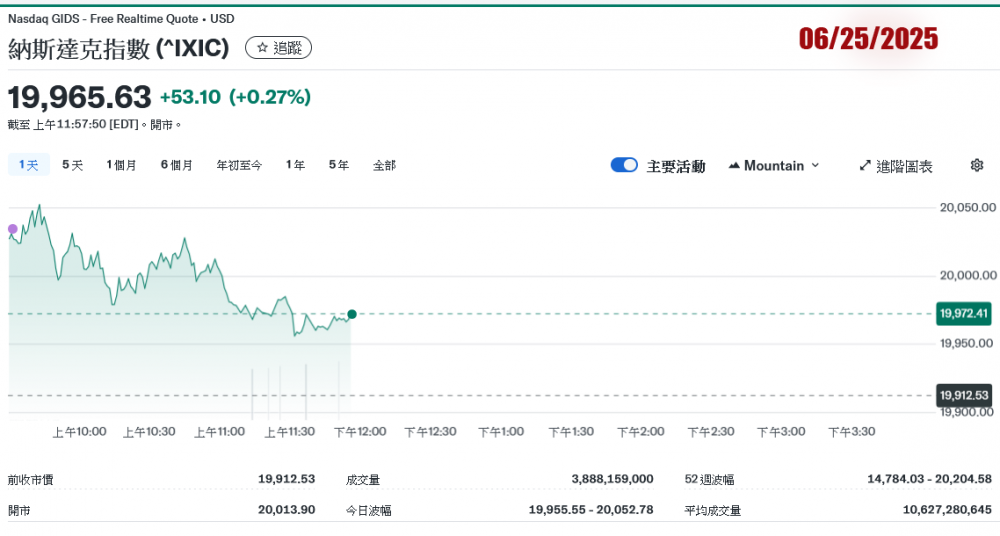Click the 19,972.41 green price tag
The height and width of the screenshot is (536, 1000).
[964, 314]
